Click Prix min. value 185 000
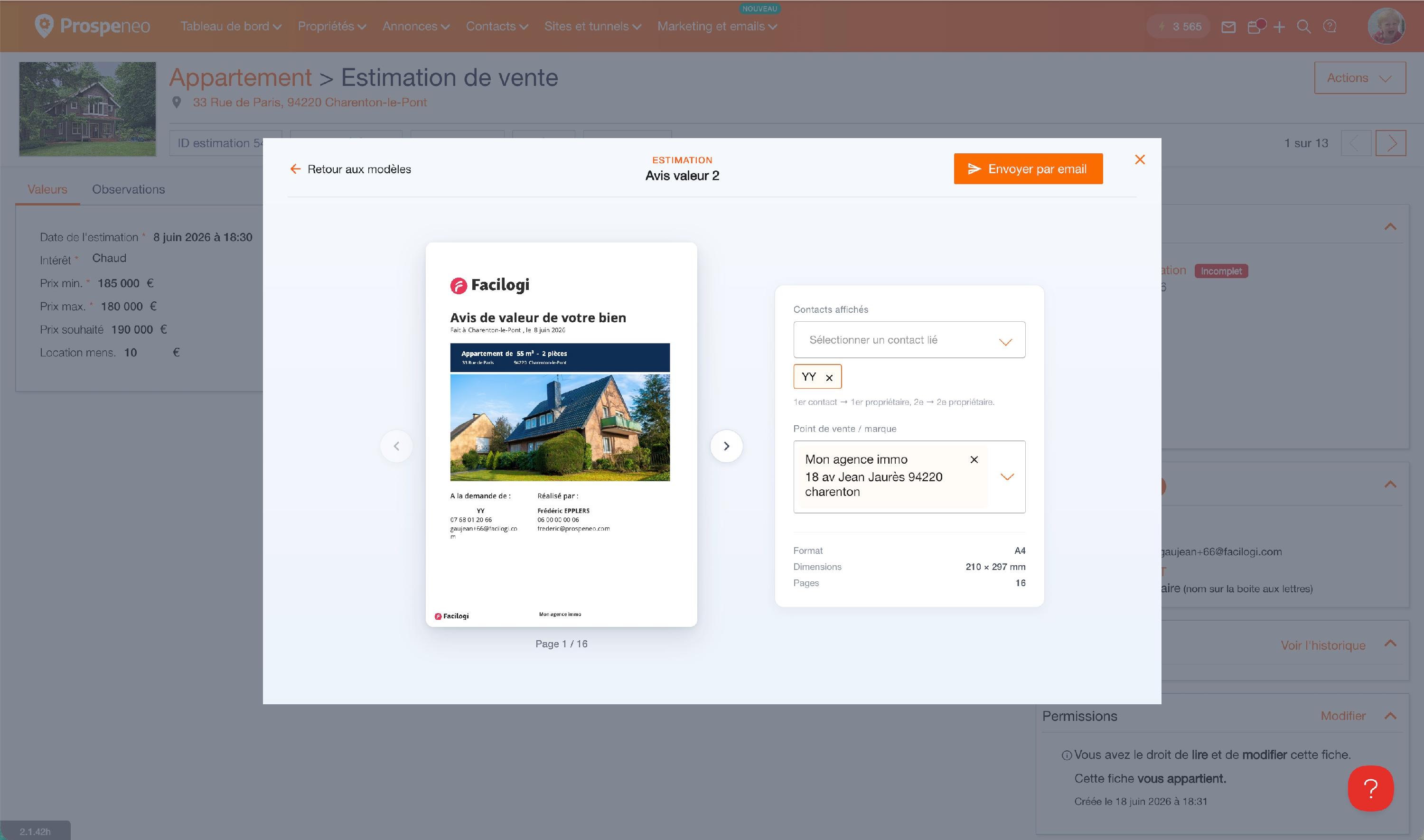The height and width of the screenshot is (840, 1424). point(118,283)
